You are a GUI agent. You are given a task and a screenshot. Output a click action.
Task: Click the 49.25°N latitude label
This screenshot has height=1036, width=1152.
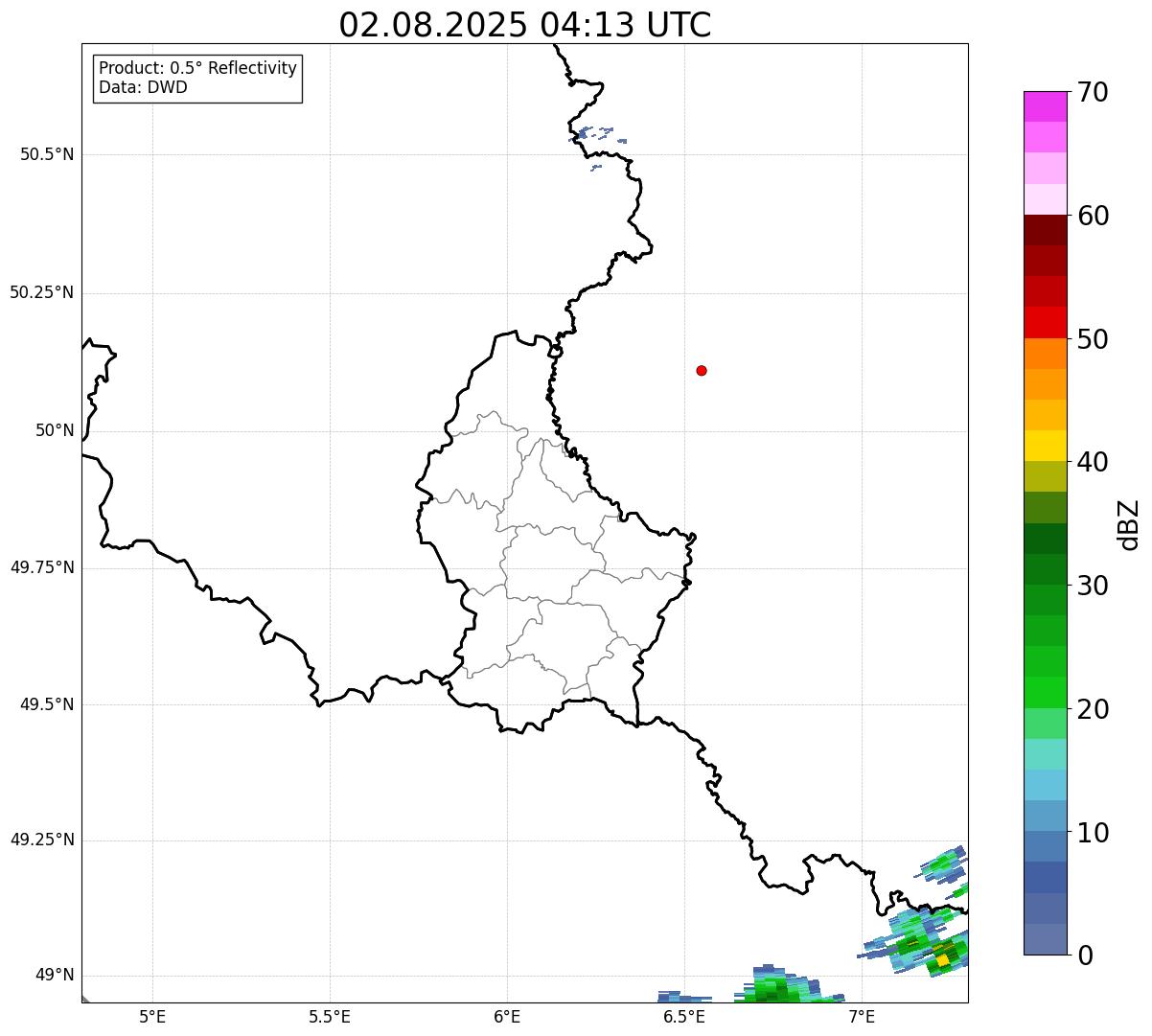(42, 840)
